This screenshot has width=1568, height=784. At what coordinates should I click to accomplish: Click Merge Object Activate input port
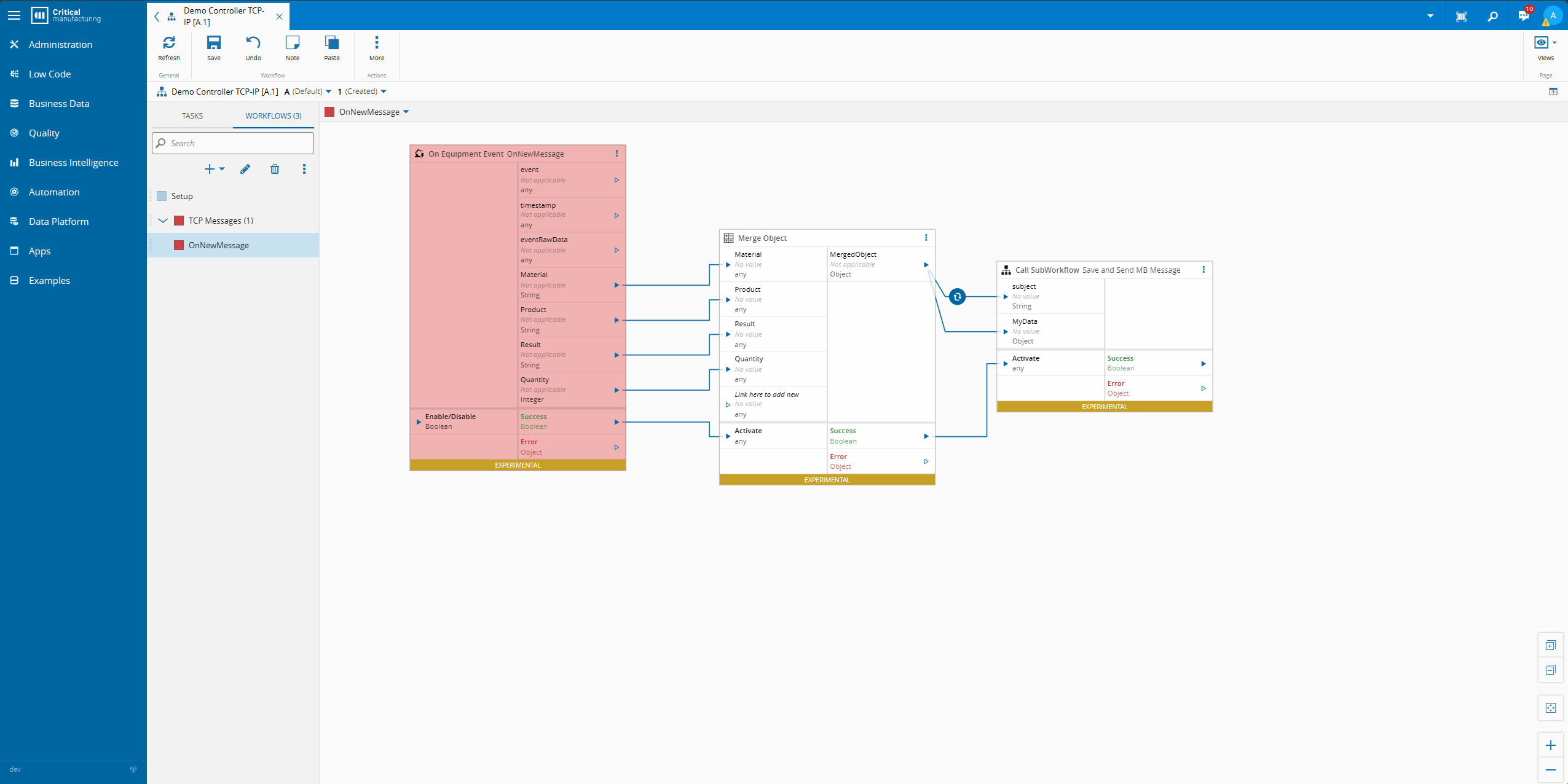(728, 436)
